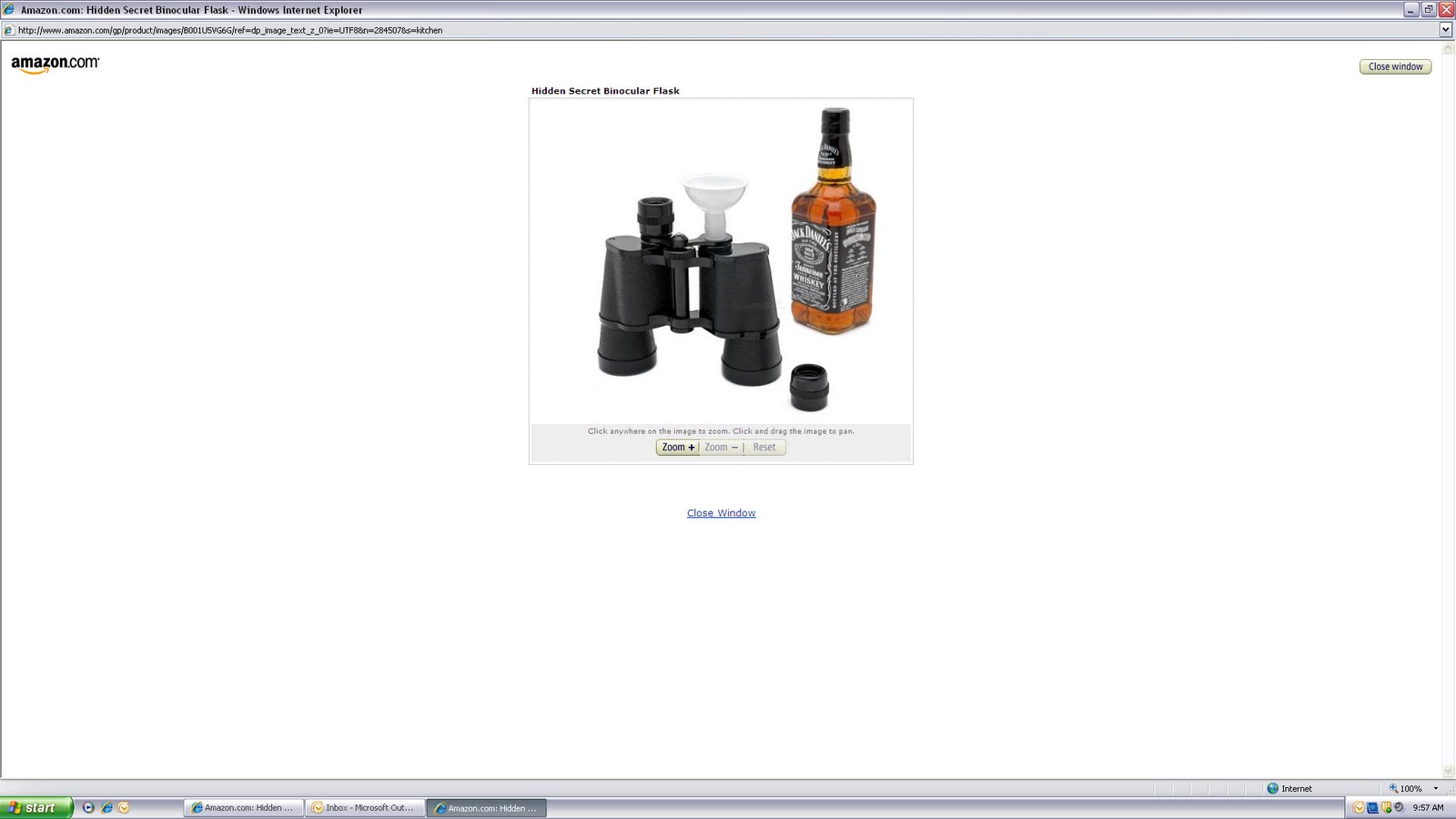
Task: Click the Outlook icon in the system tray
Action: (1360, 807)
